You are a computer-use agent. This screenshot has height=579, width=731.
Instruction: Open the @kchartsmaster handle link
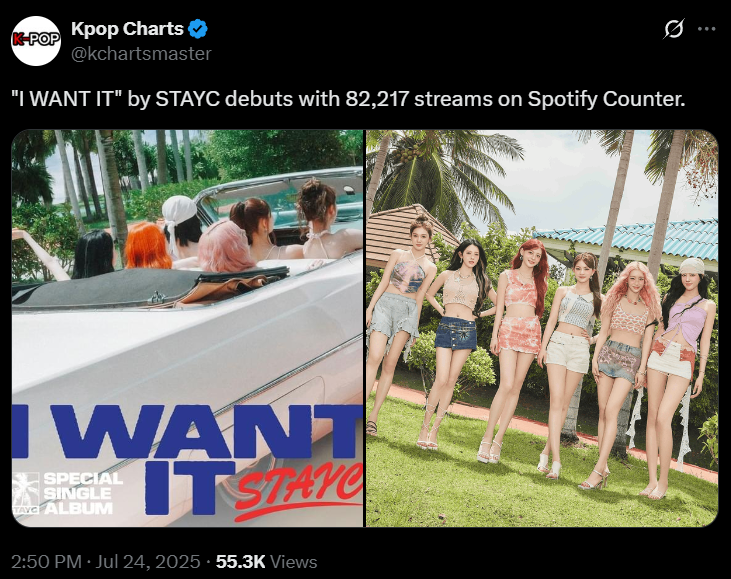(x=141, y=54)
